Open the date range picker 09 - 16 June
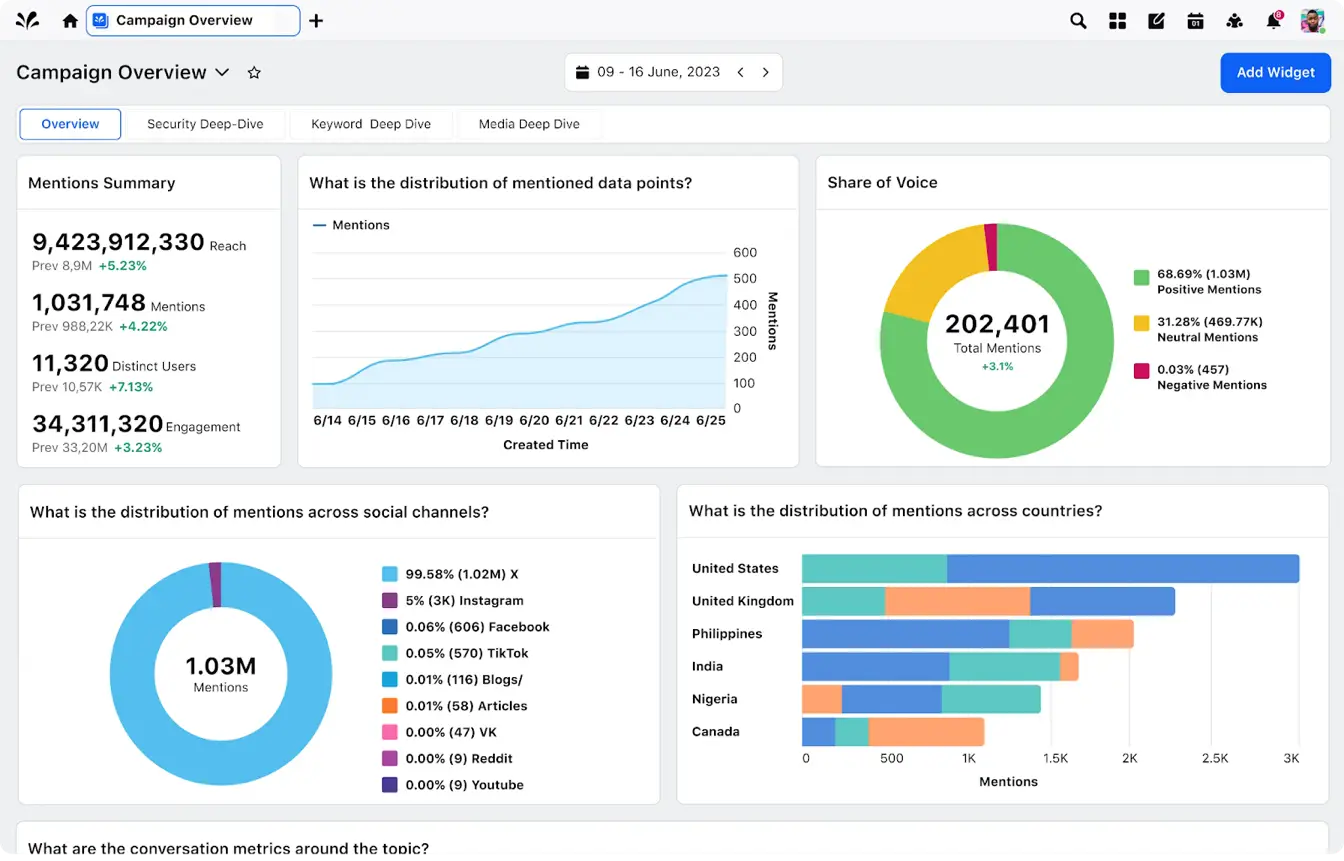The width and height of the screenshot is (1344, 861). tap(655, 71)
